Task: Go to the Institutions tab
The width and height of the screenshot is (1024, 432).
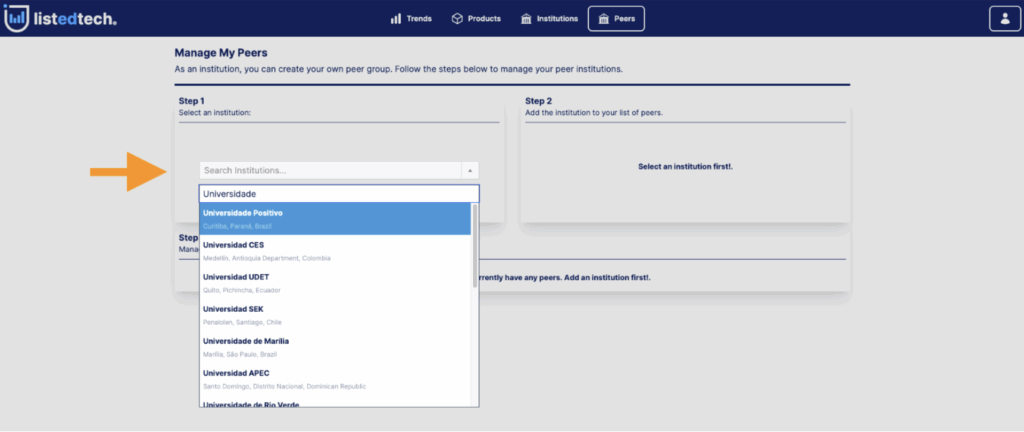Action: (549, 18)
